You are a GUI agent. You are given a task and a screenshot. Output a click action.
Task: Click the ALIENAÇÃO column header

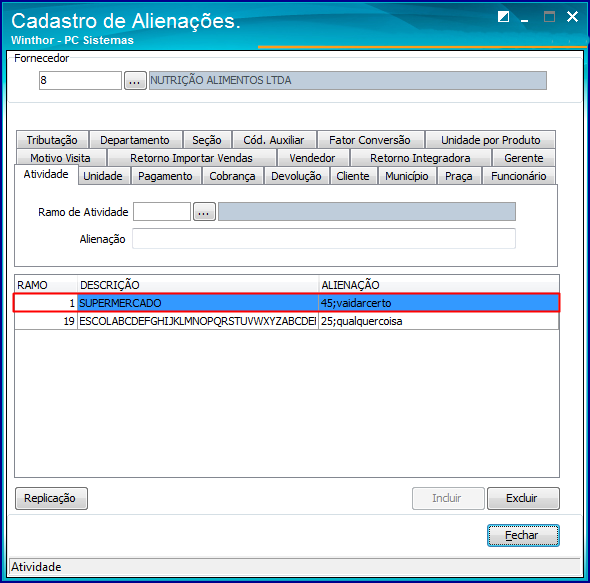439,285
